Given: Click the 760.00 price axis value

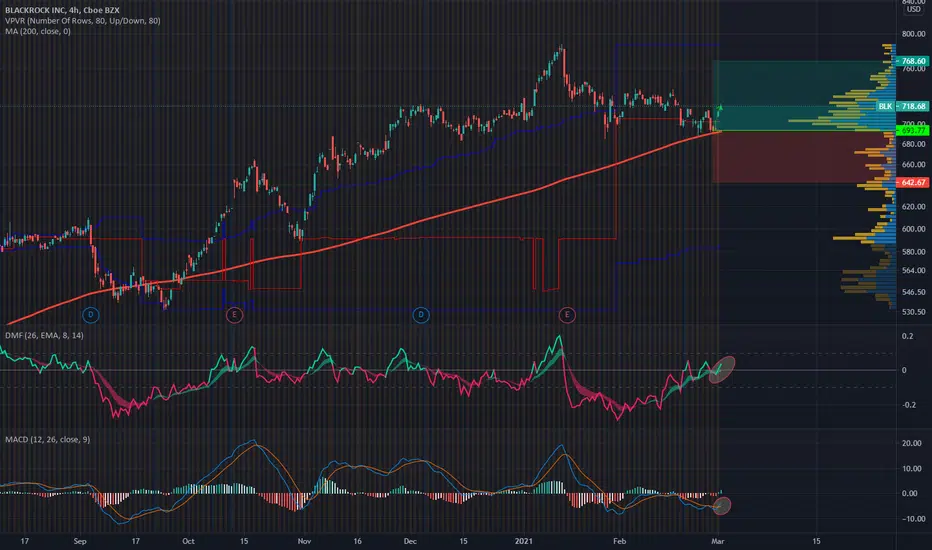Looking at the screenshot, I should click(914, 69).
